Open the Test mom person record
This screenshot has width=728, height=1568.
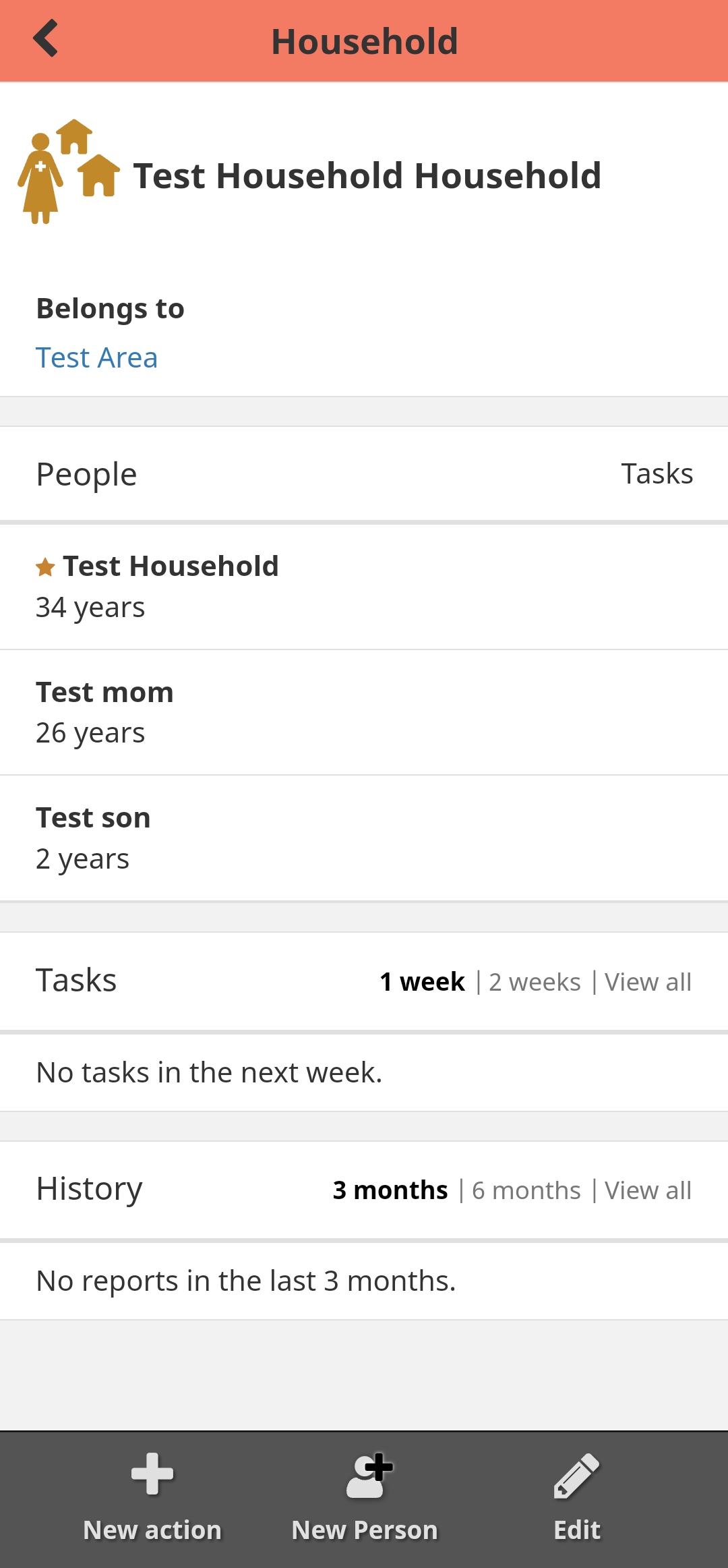pos(364,713)
